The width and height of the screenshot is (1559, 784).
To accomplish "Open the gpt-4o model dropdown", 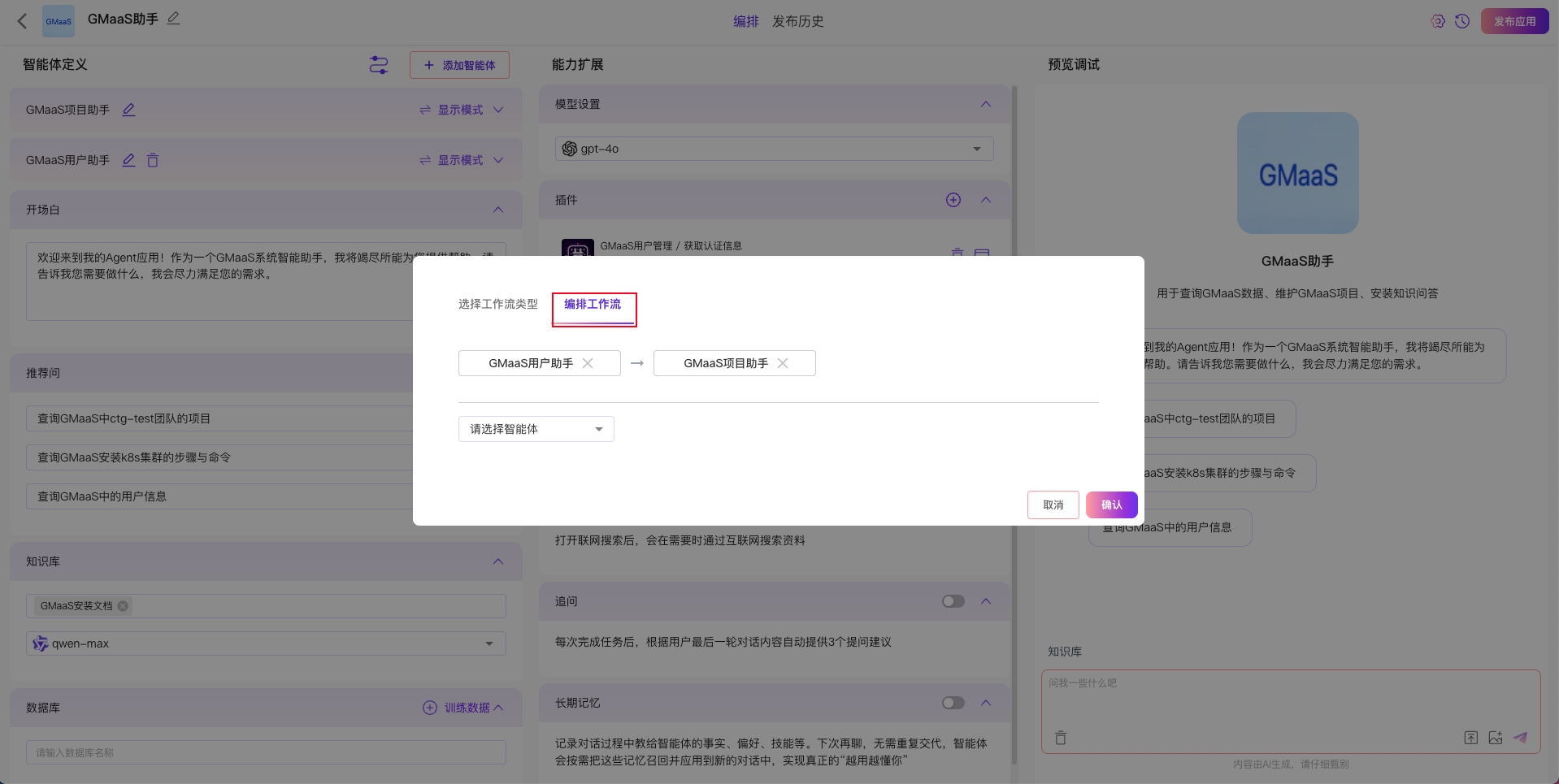I will [775, 149].
